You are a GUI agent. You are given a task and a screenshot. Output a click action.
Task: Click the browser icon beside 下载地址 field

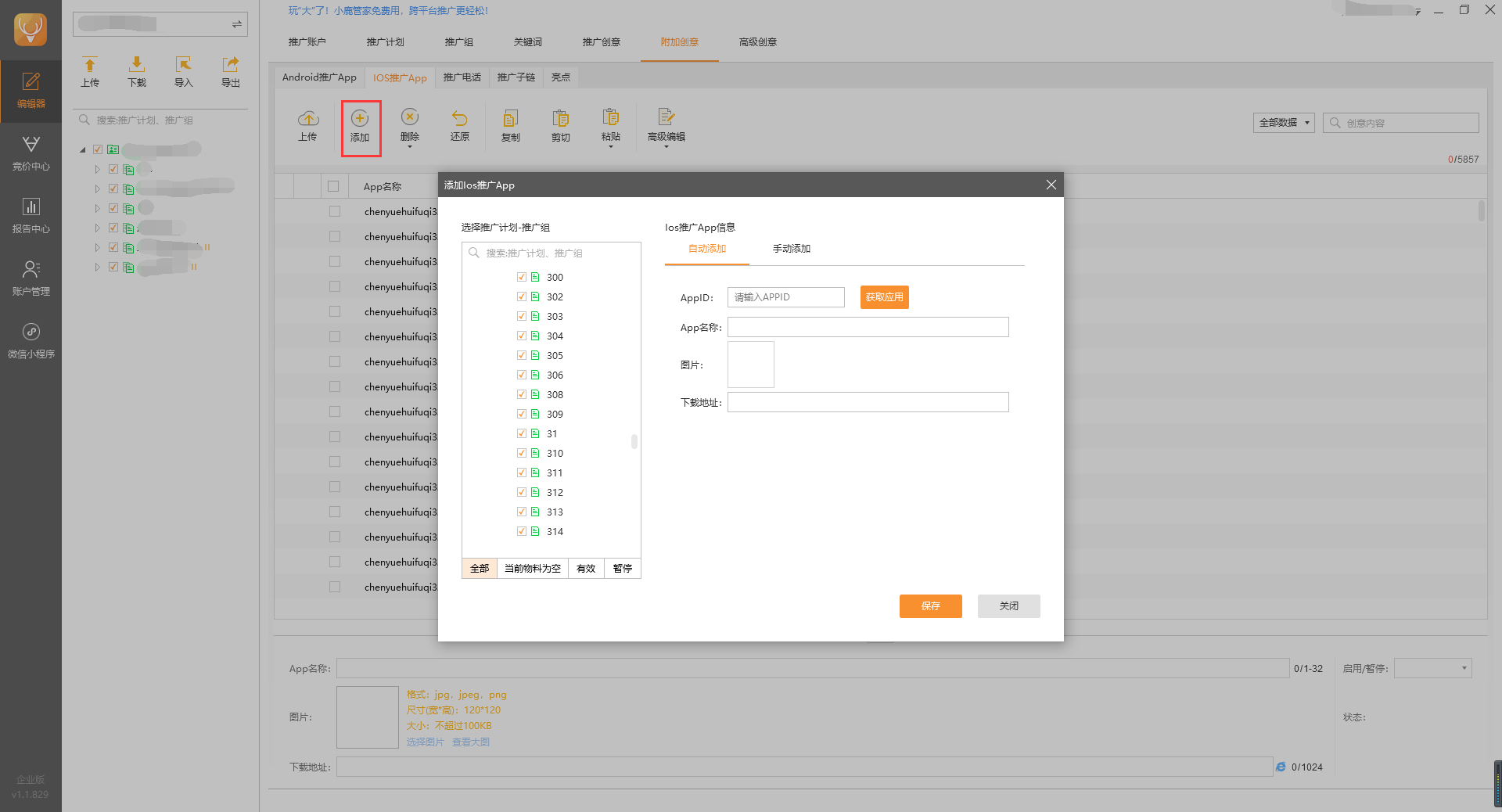click(x=1281, y=767)
